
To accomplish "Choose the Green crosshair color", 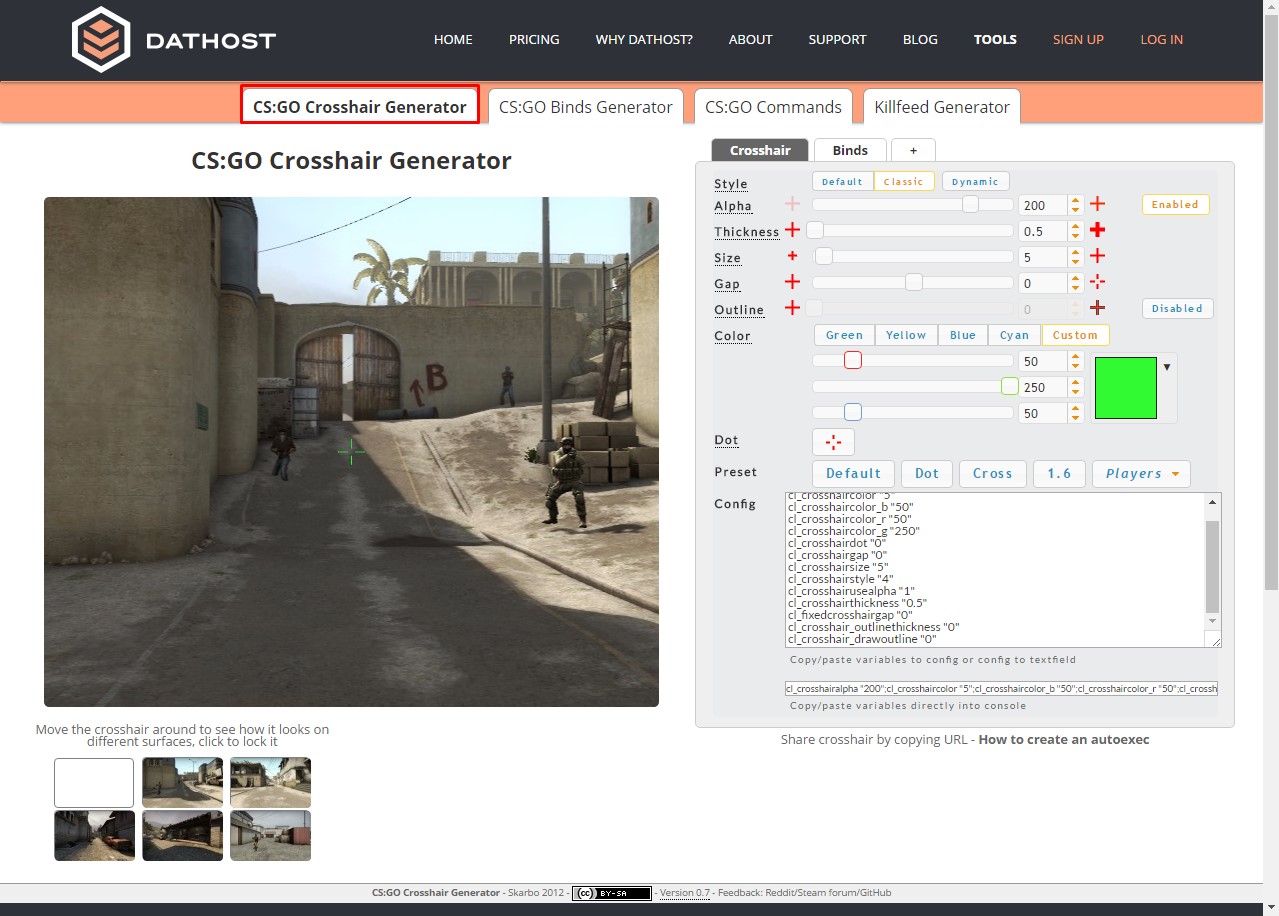I will (844, 335).
